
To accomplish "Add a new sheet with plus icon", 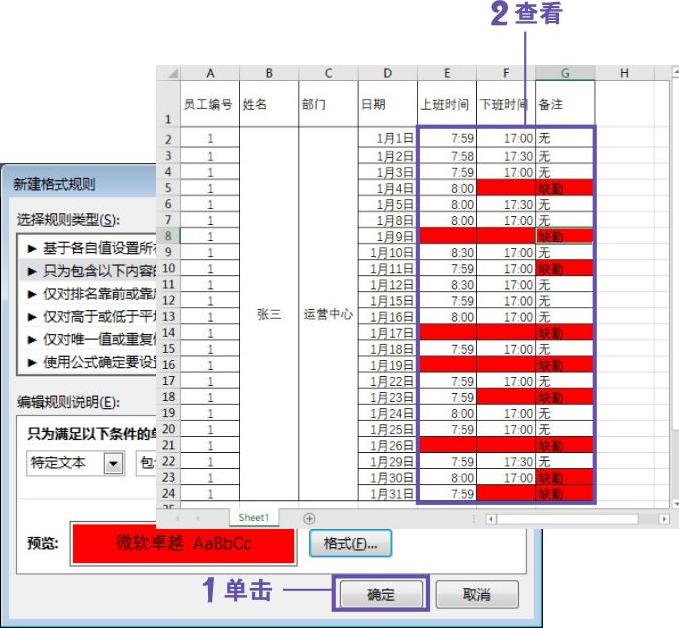I will coord(309,518).
